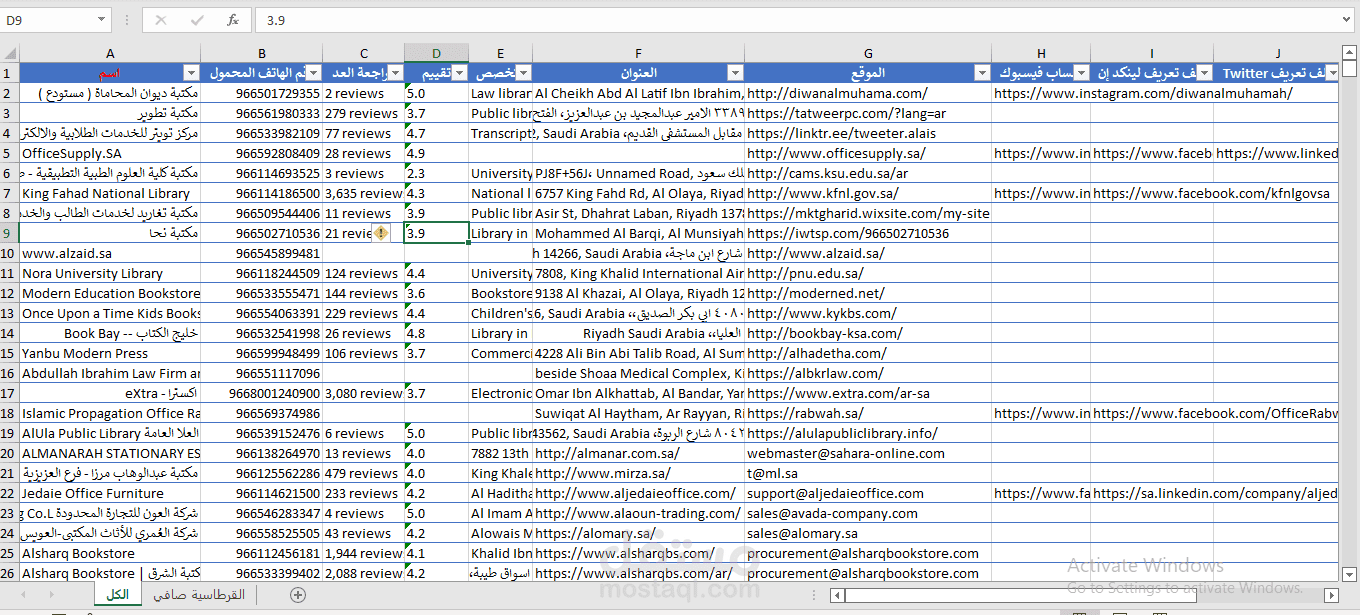
Task: Select cell 1,944 reviews
Action: coord(364,553)
